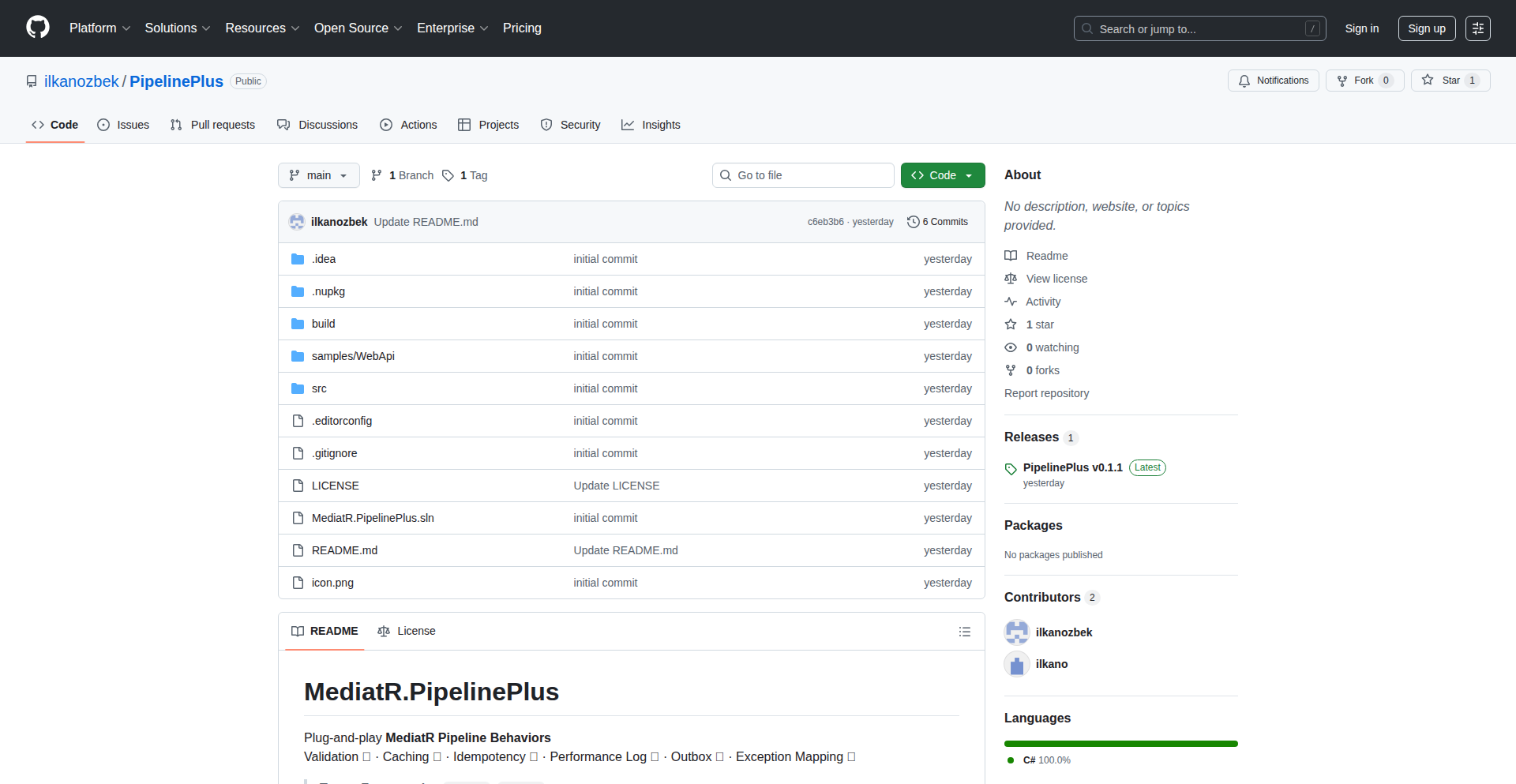Screen dimensions: 1516x784
Task: Open the LICENSE file
Action: point(336,486)
